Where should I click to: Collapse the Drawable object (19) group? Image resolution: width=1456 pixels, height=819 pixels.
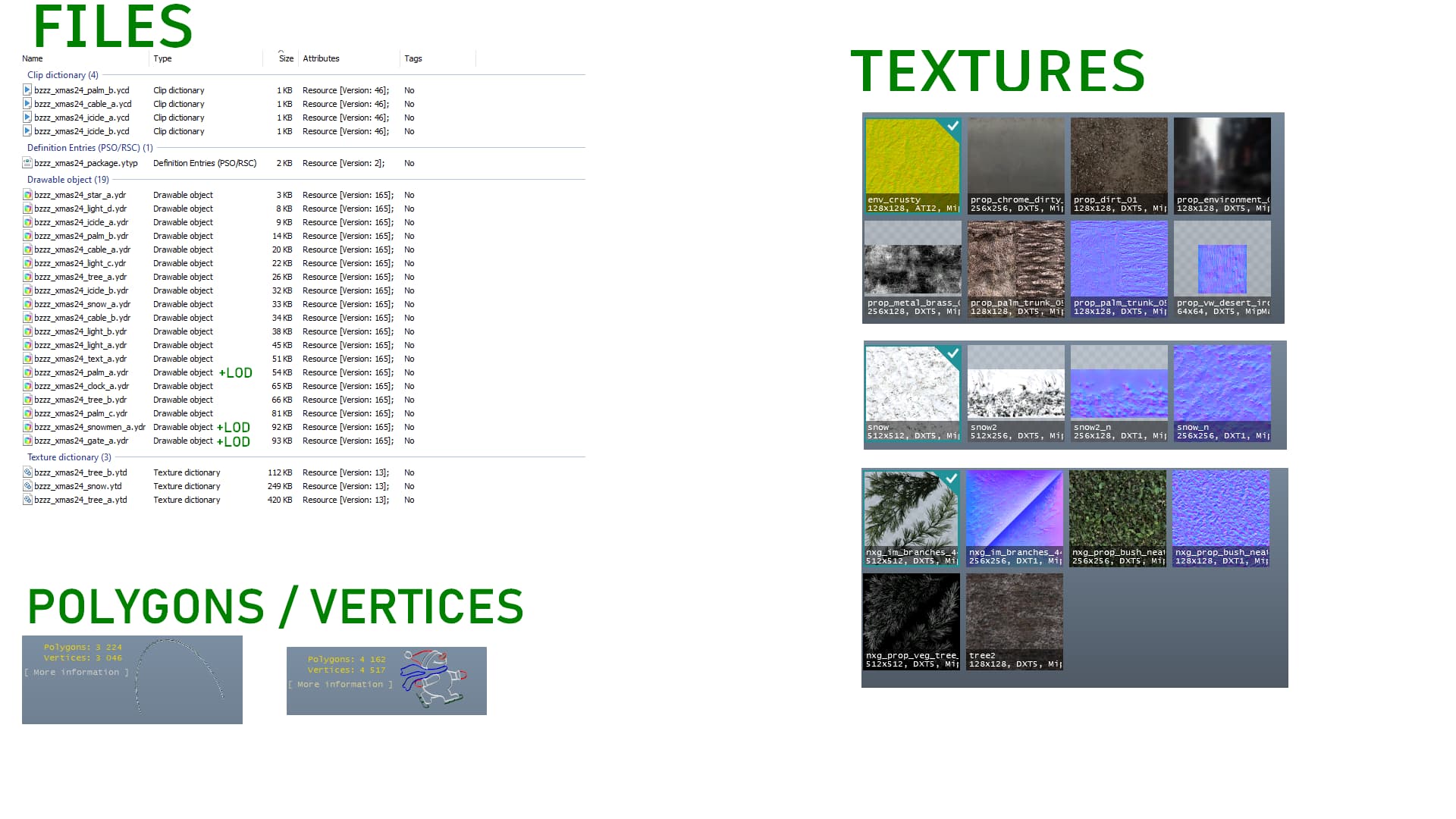[67, 180]
